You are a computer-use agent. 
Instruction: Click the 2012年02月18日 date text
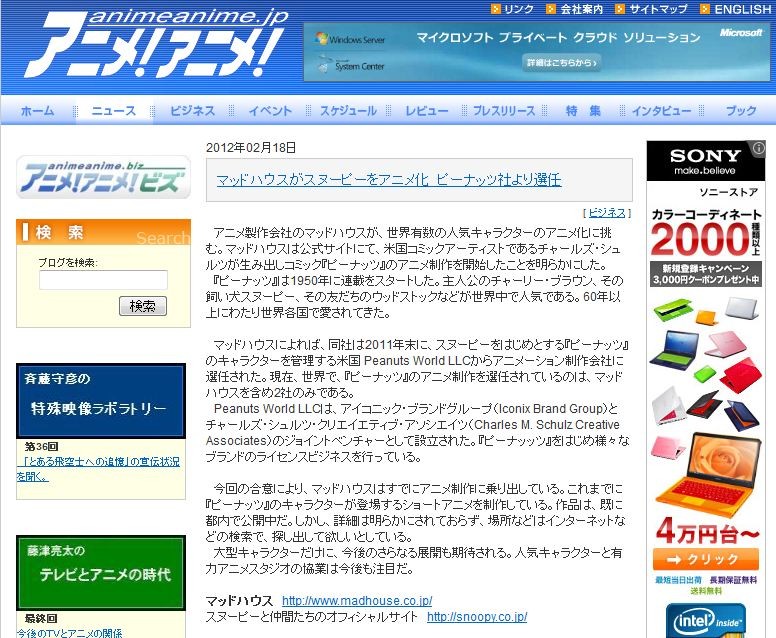(x=251, y=147)
